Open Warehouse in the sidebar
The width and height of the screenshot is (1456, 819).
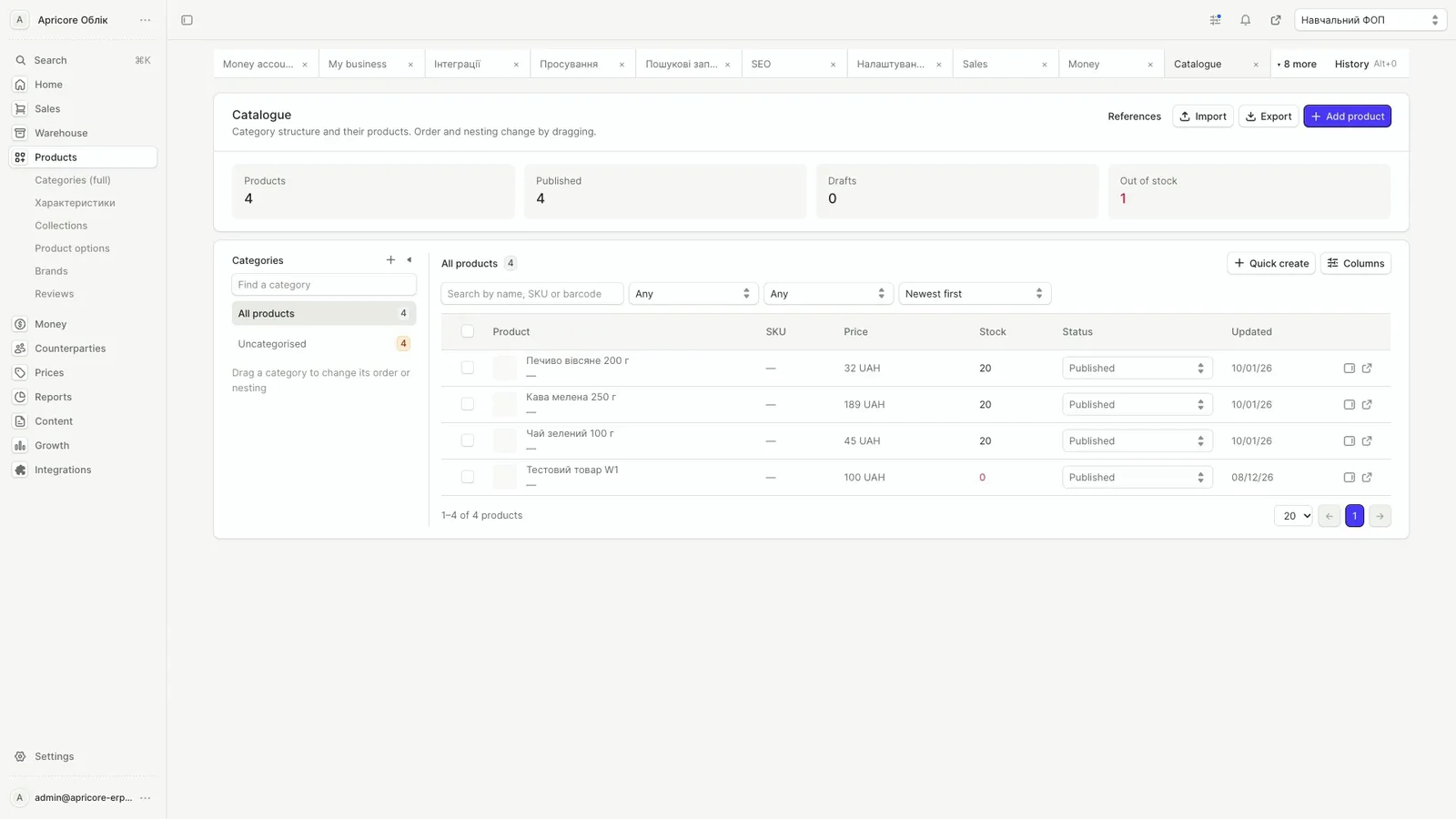83,133
